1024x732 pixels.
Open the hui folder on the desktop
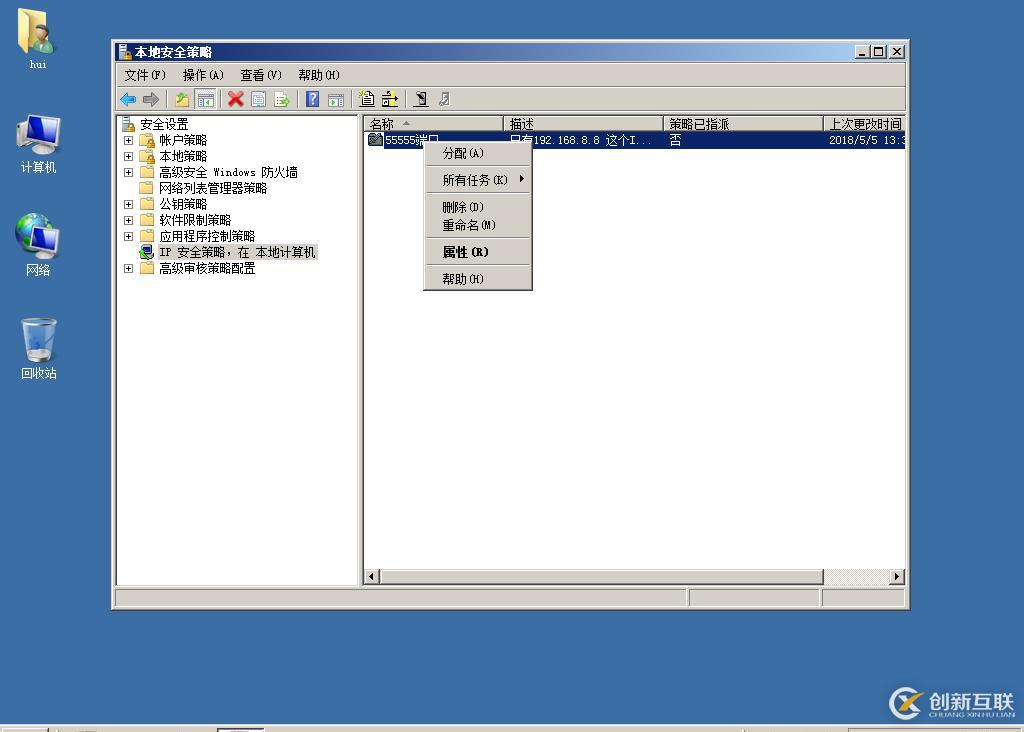(x=37, y=38)
